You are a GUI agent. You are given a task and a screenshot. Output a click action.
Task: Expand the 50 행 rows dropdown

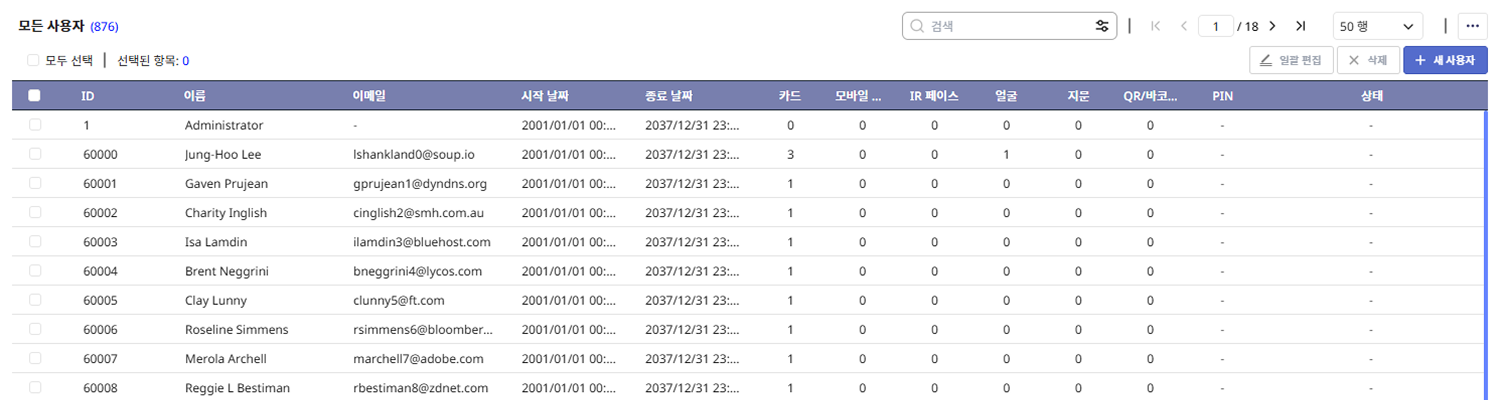point(1379,26)
